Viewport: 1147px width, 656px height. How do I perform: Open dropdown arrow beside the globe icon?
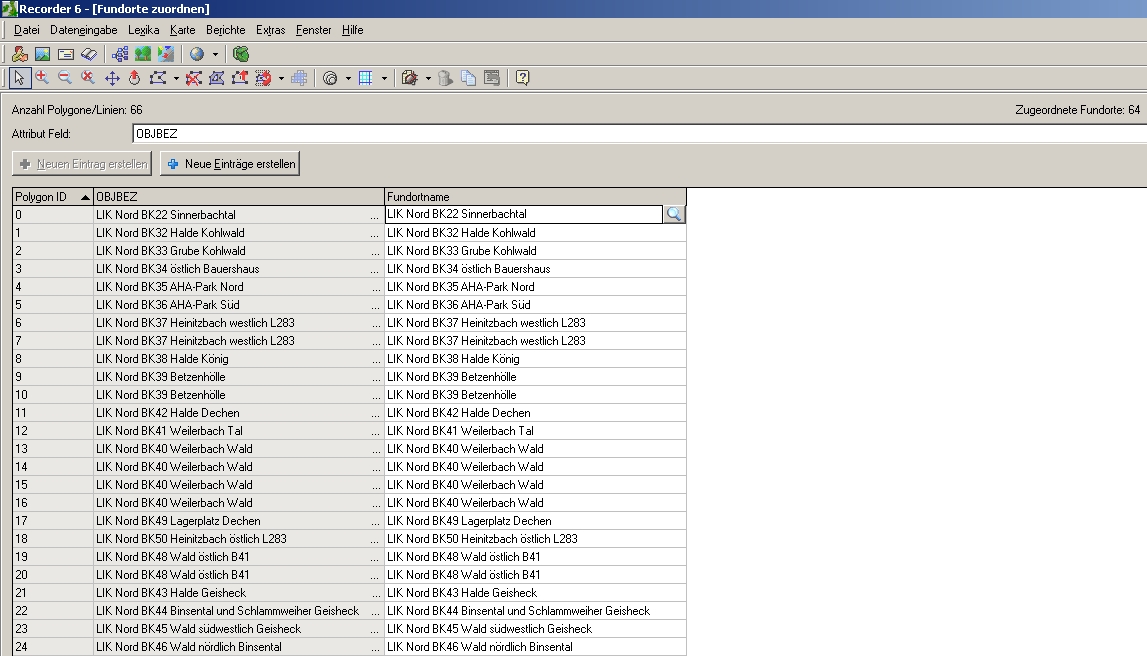click(215, 54)
